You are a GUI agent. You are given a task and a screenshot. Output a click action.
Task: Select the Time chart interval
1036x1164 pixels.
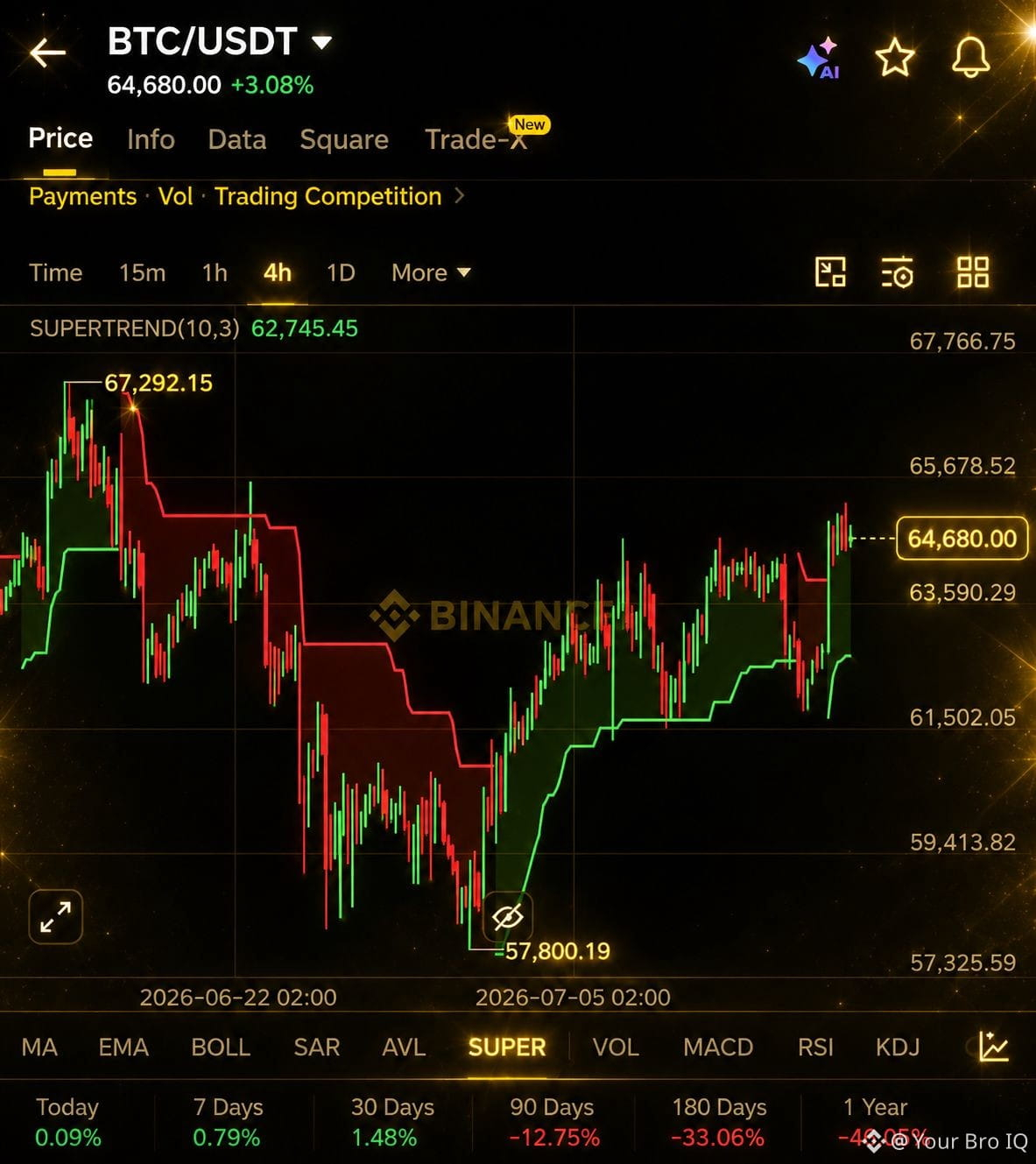56,273
